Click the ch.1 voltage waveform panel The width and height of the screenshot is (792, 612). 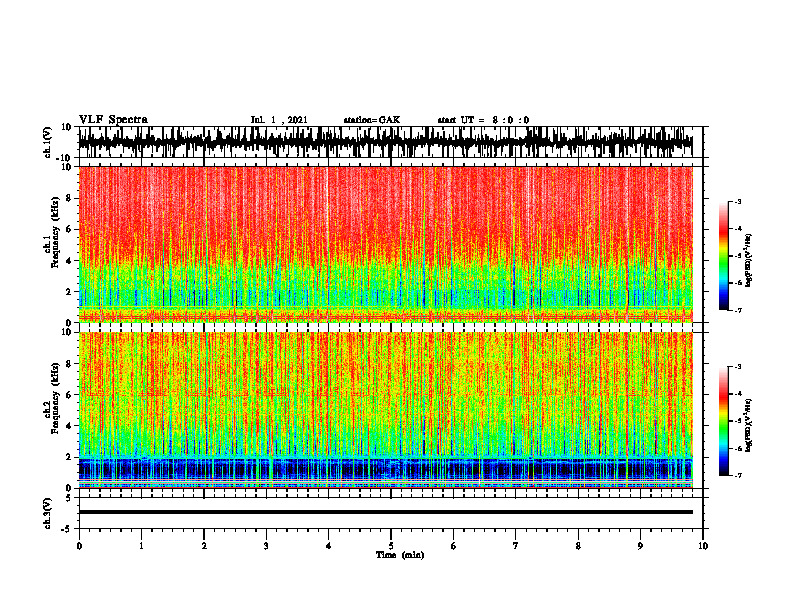tap(391, 142)
